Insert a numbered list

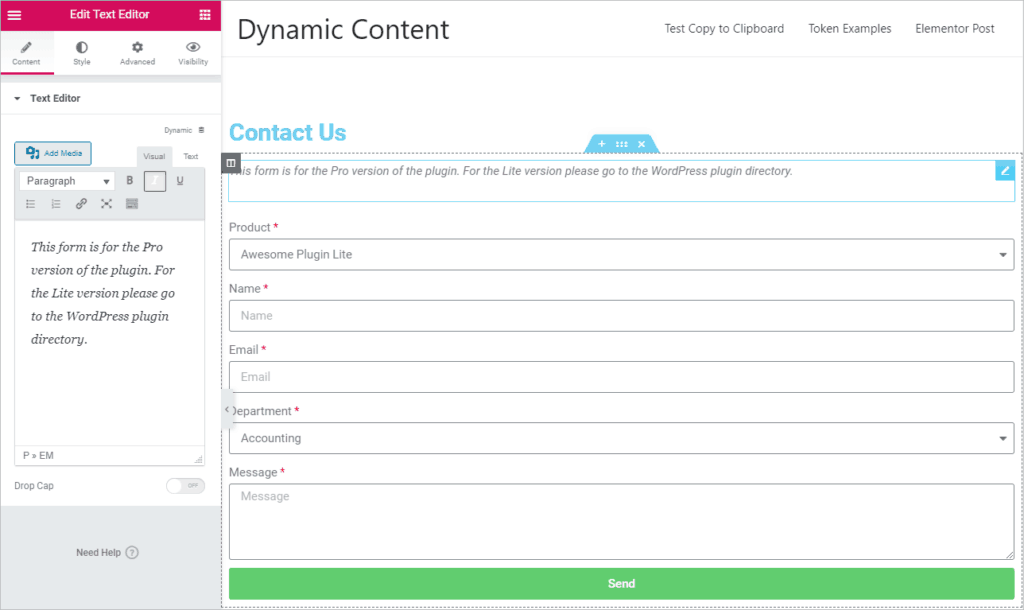(x=56, y=204)
